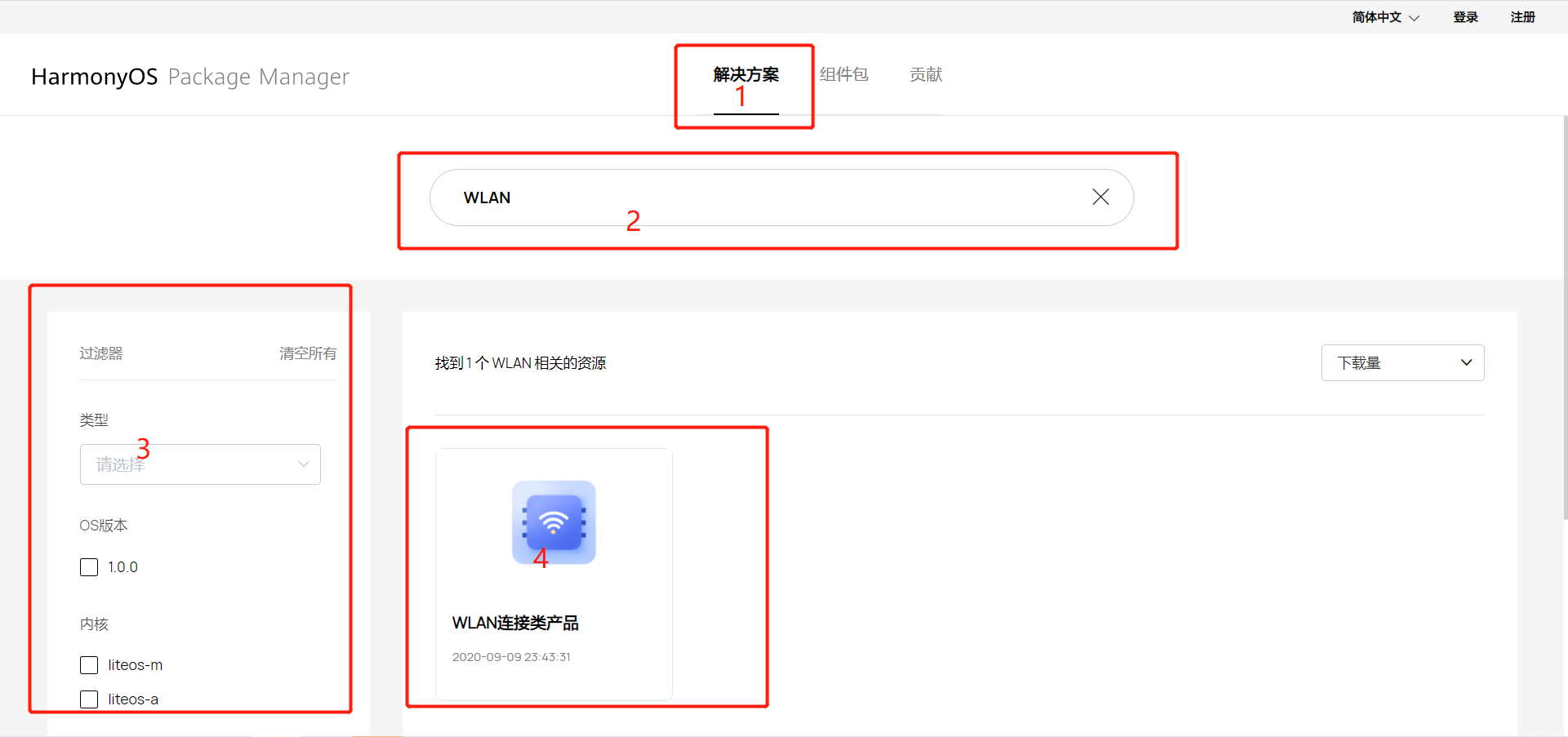1568x737 pixels.
Task: Click the OS版本 label
Action: pos(104,526)
